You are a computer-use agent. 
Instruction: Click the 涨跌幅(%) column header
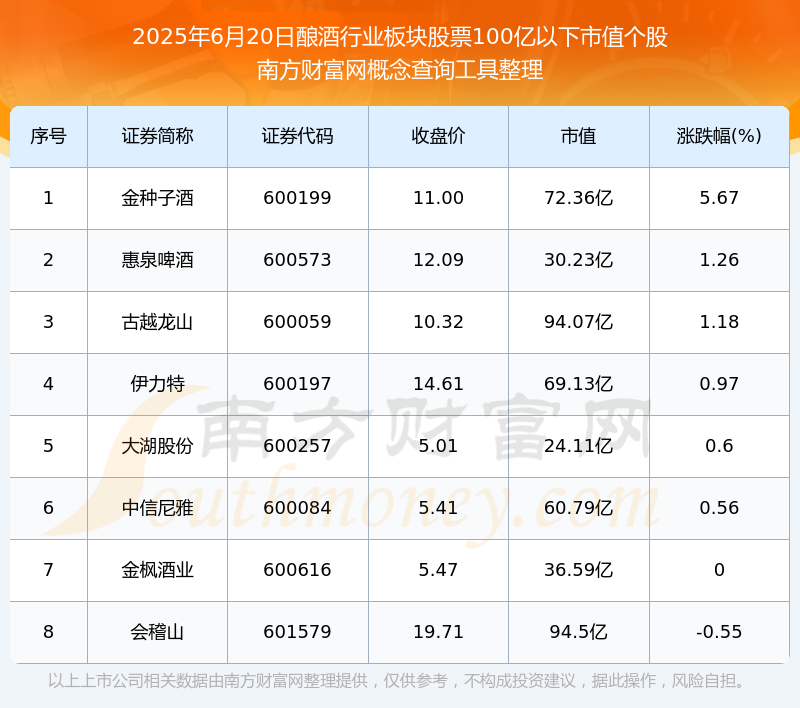[719, 136]
